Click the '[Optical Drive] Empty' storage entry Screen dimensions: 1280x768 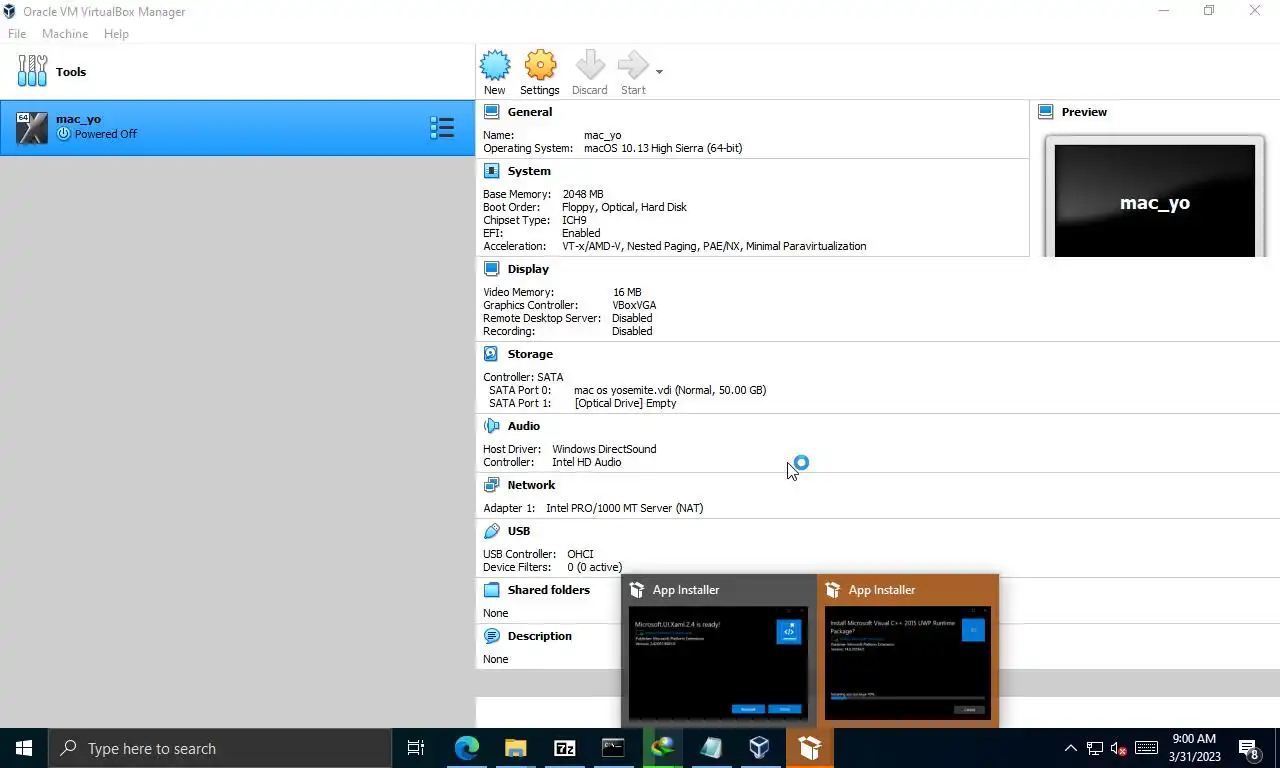[x=625, y=403]
